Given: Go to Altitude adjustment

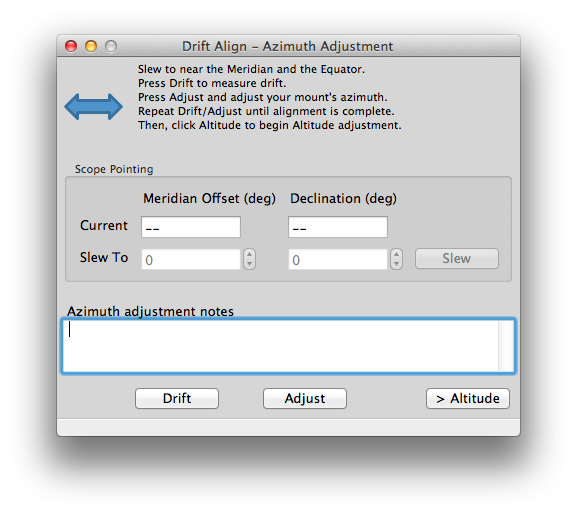Looking at the screenshot, I should (468, 398).
